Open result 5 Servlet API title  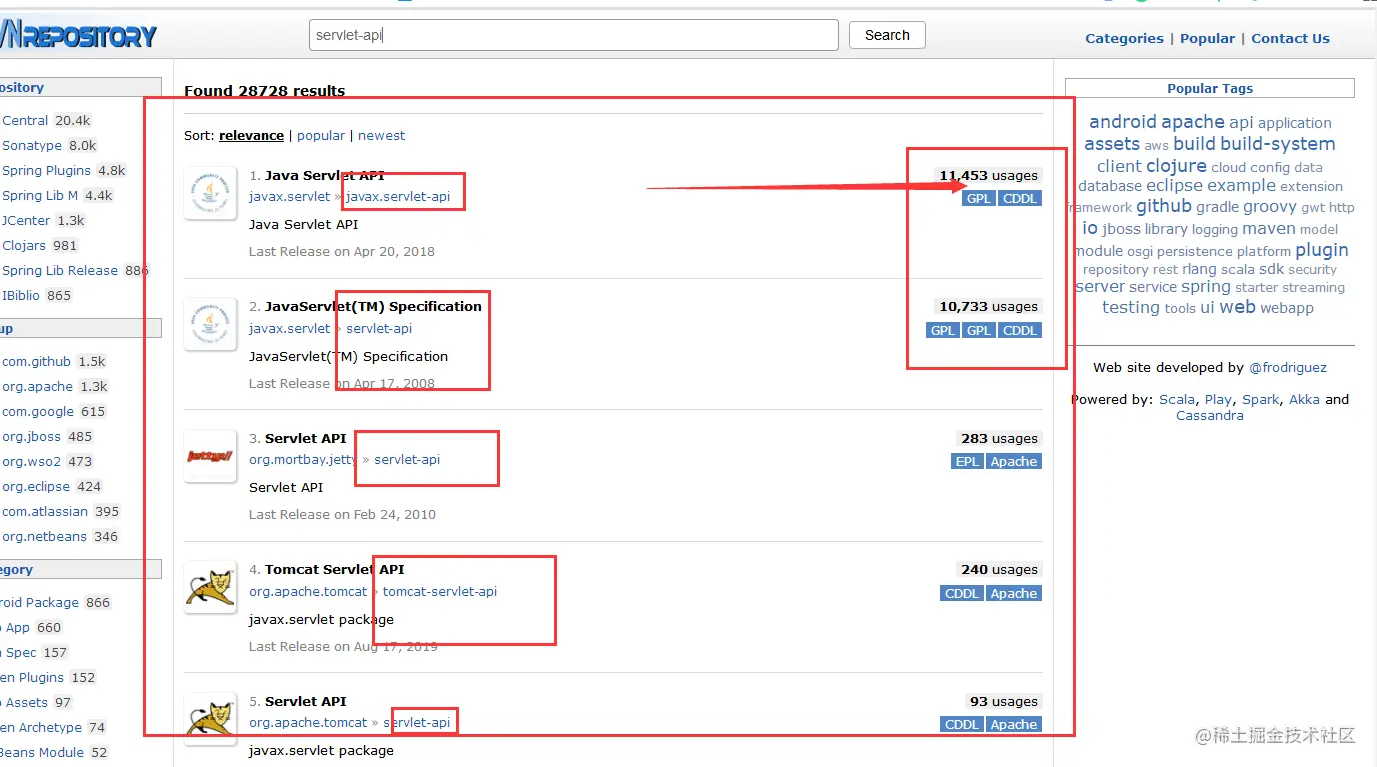pyautogui.click(x=306, y=701)
